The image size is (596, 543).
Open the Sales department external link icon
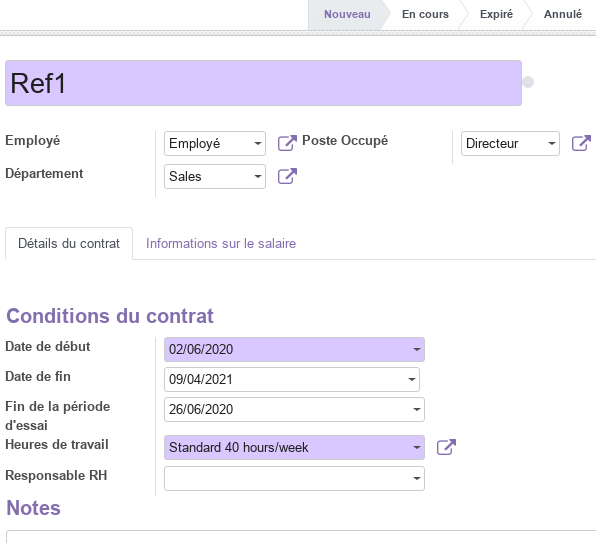click(x=287, y=176)
